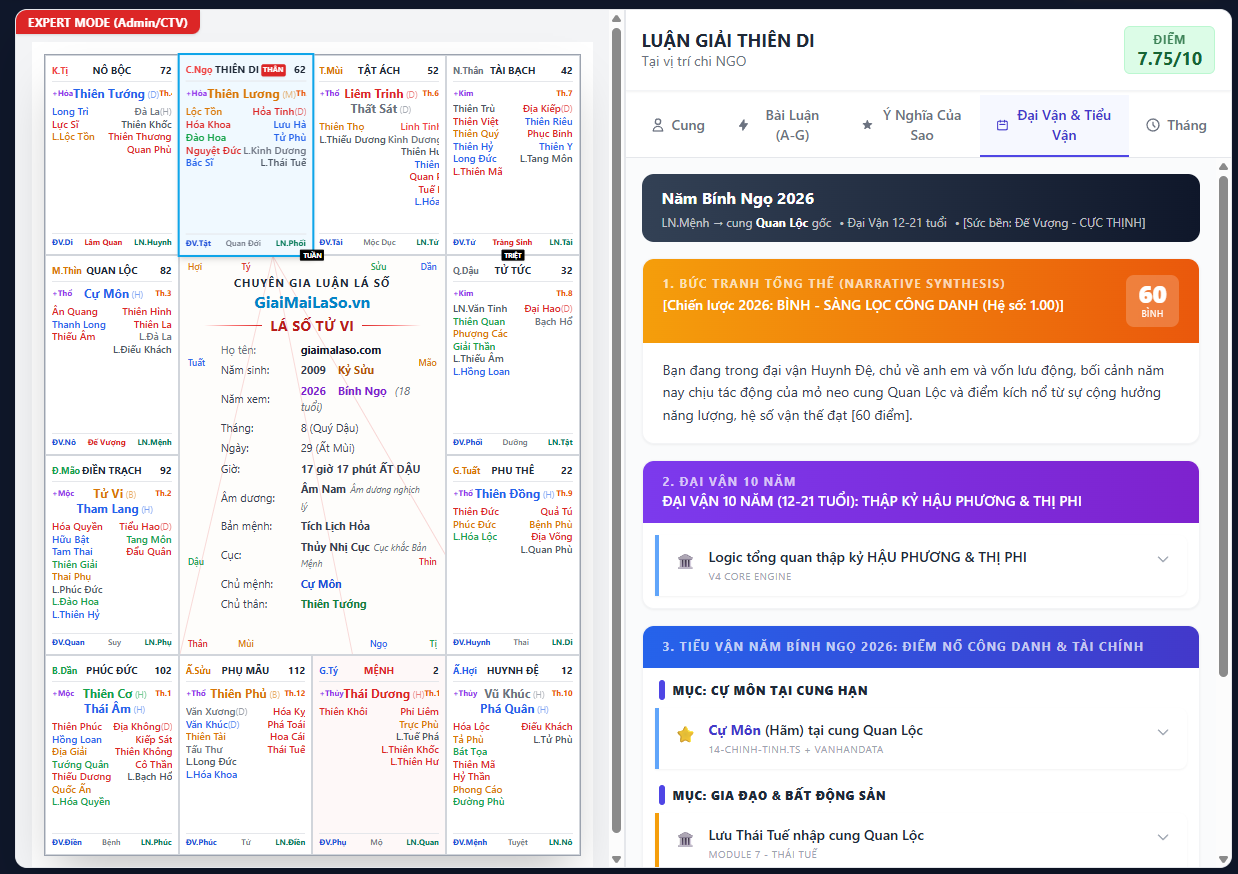Viewport: 1238px width, 874px height.
Task: Click the building icon beside Logic tổng quan
Action: (685, 562)
